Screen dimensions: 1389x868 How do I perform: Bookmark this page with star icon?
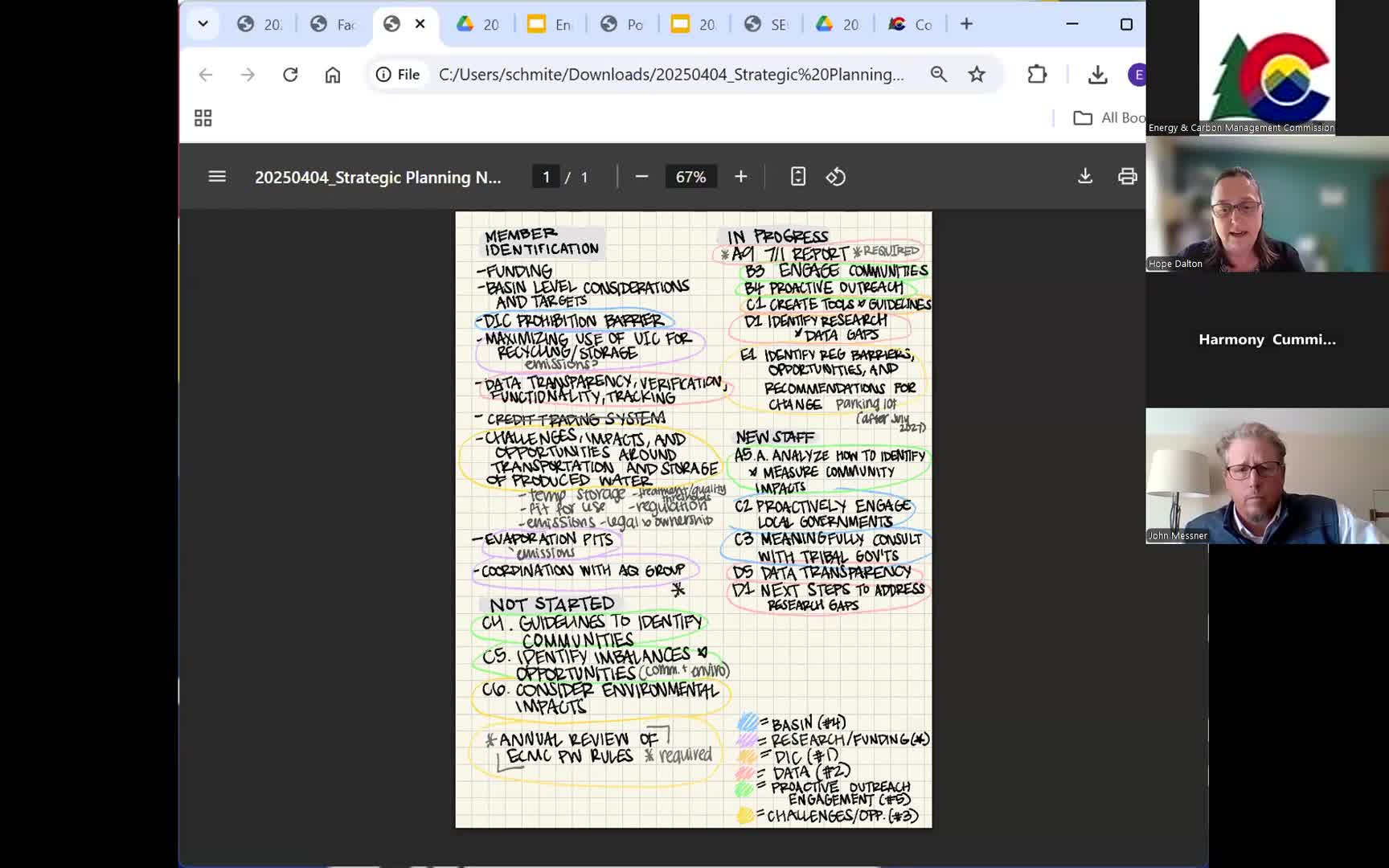pyautogui.click(x=977, y=75)
